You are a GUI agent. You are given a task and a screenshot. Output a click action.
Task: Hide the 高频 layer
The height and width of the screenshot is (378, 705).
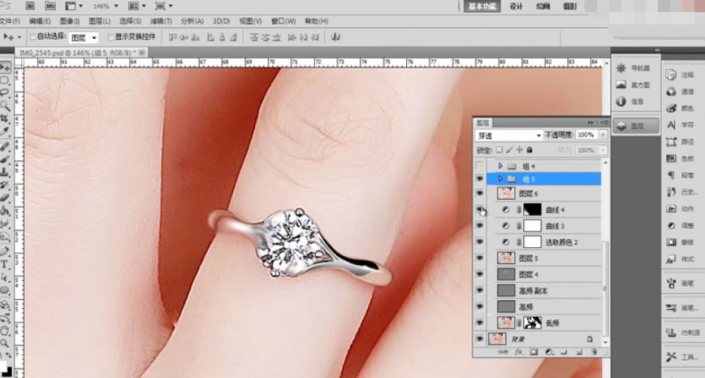coord(480,307)
